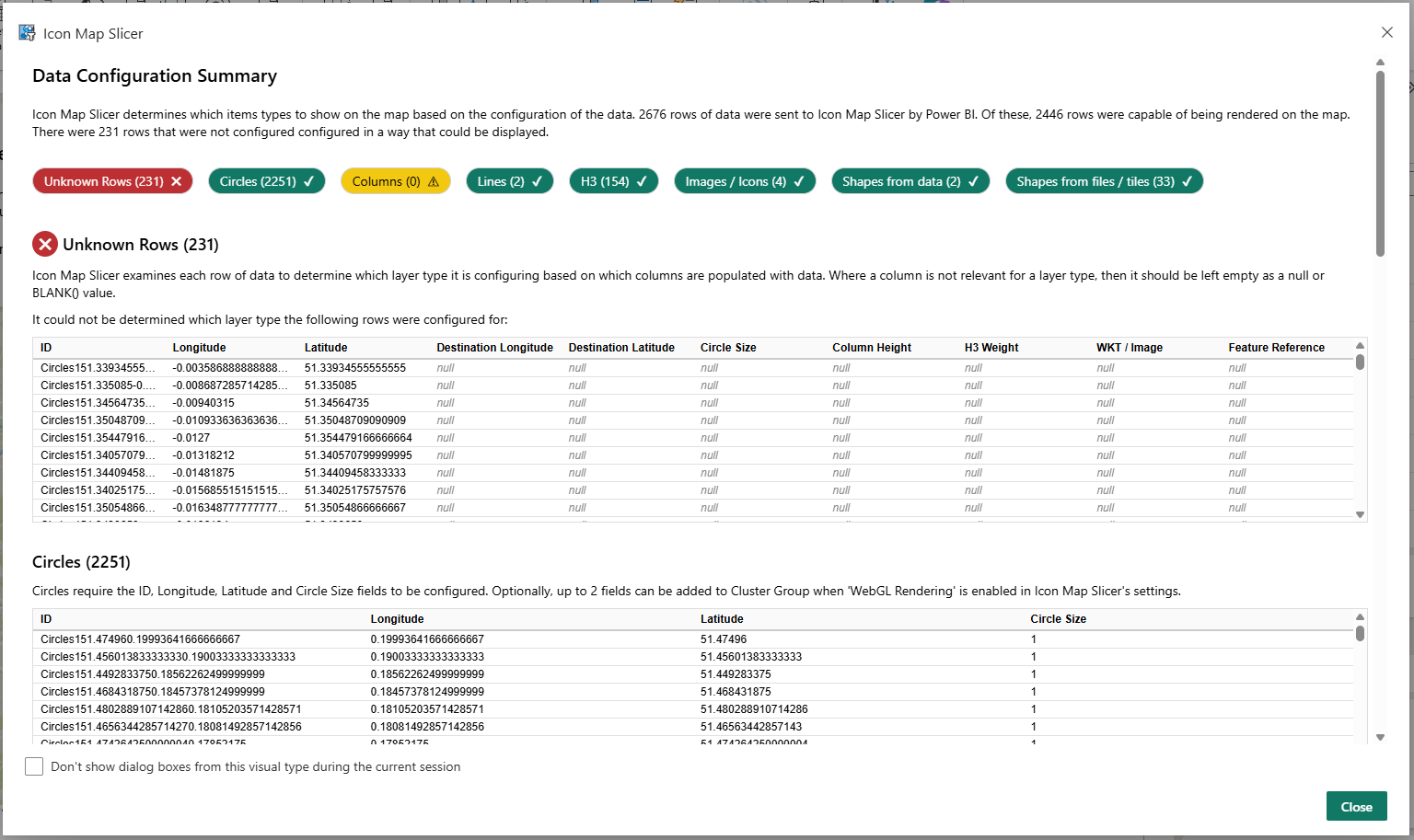Close the dialog with the top-right X

pos(1386,32)
